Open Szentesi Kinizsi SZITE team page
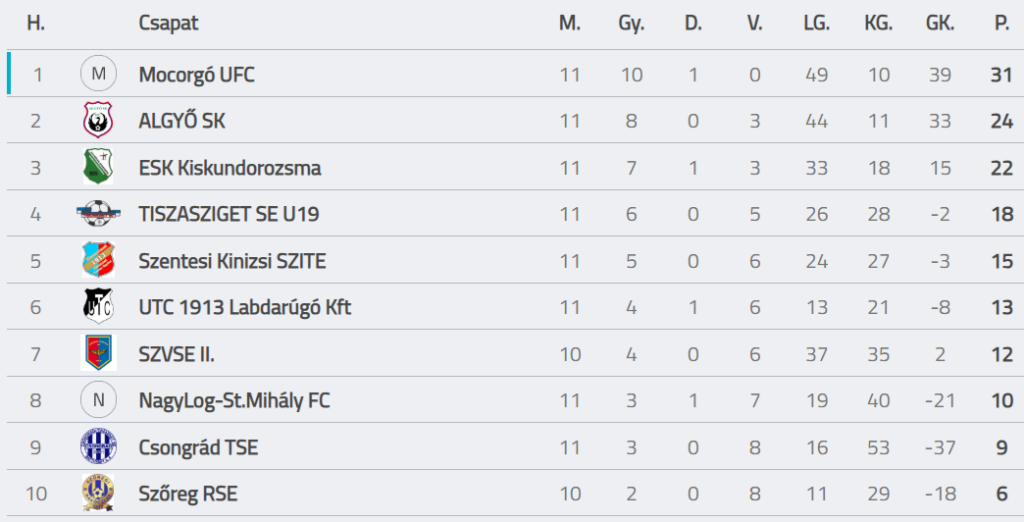 click(232, 261)
